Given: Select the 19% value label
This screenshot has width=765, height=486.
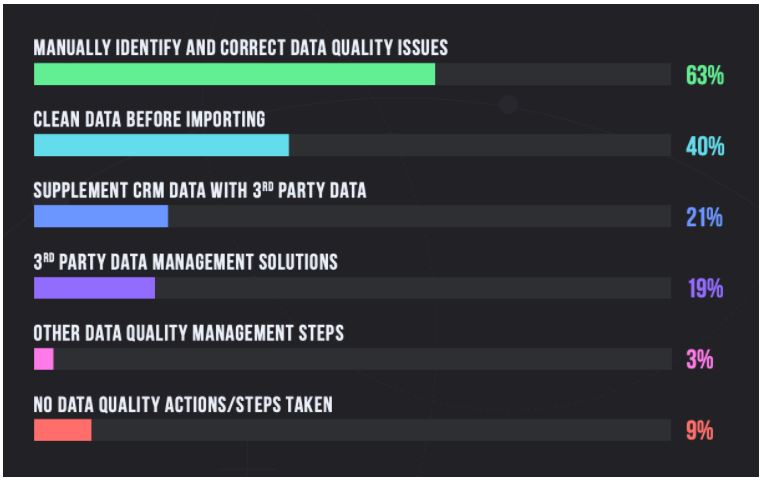Looking at the screenshot, I should tap(705, 289).
